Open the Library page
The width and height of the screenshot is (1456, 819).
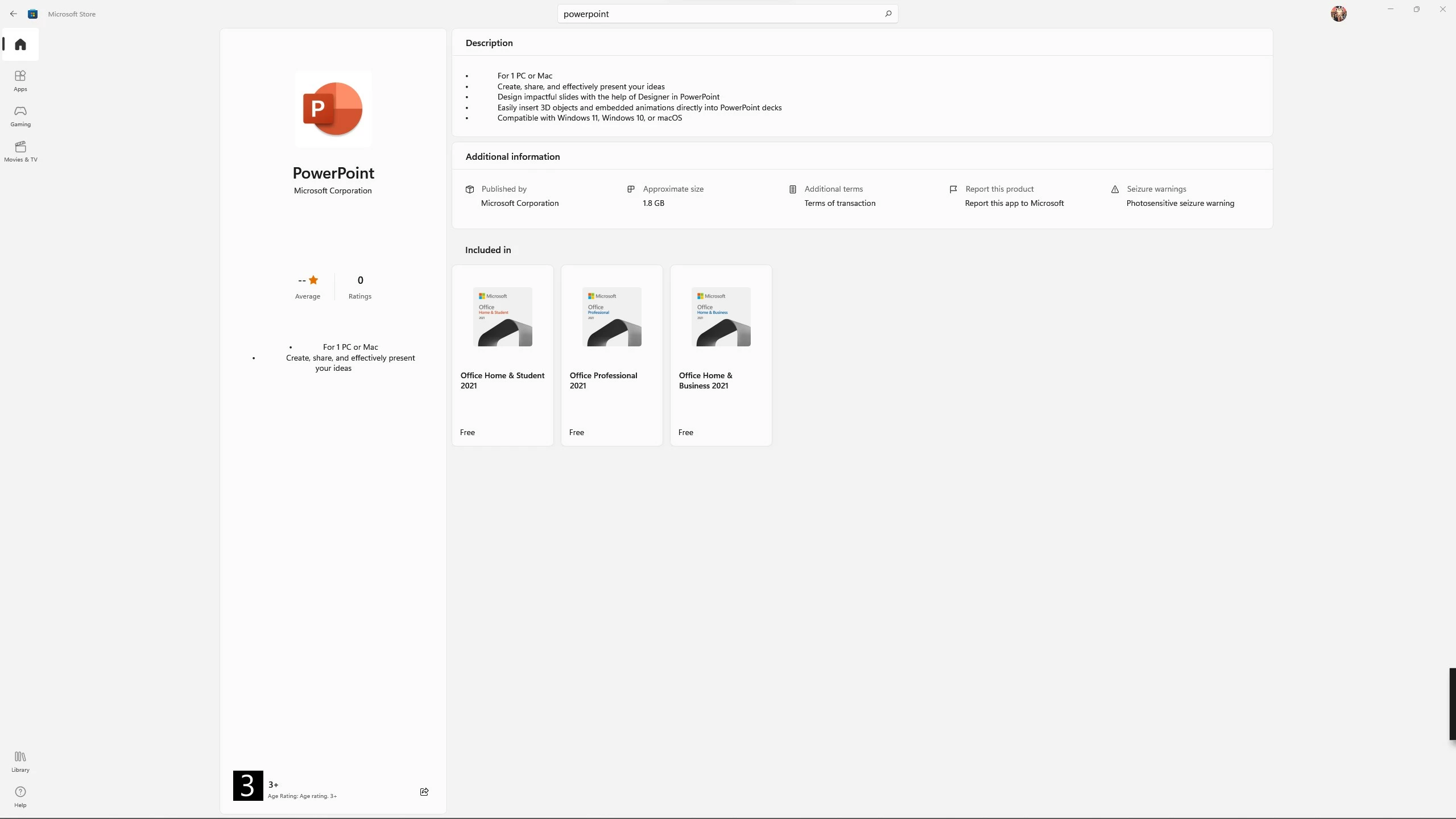tap(20, 762)
